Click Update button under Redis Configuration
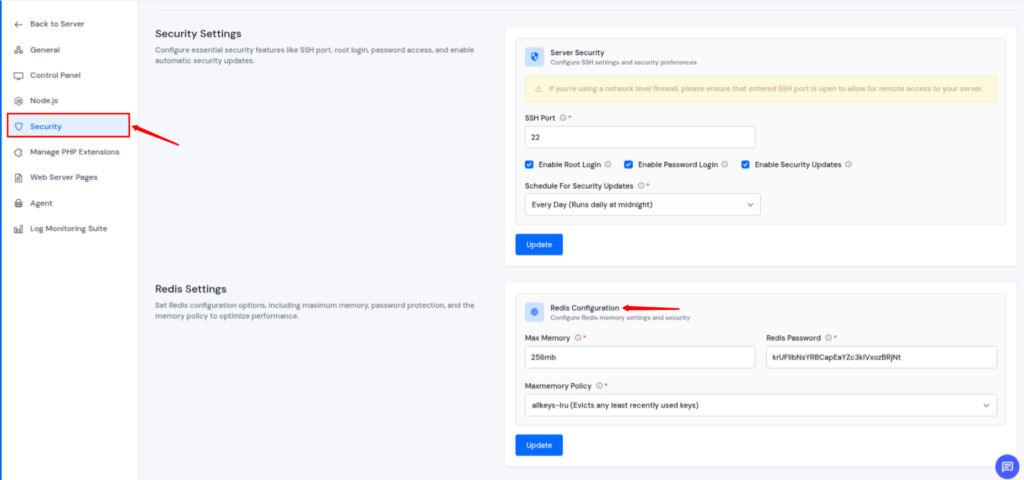 539,445
